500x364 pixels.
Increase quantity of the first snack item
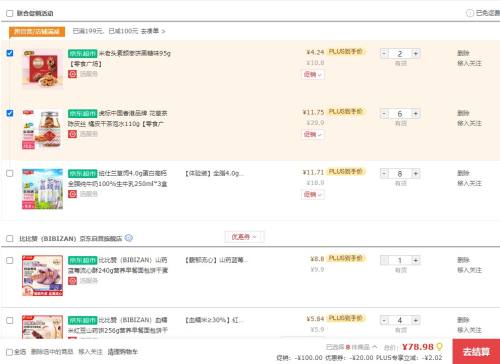[x=415, y=53]
